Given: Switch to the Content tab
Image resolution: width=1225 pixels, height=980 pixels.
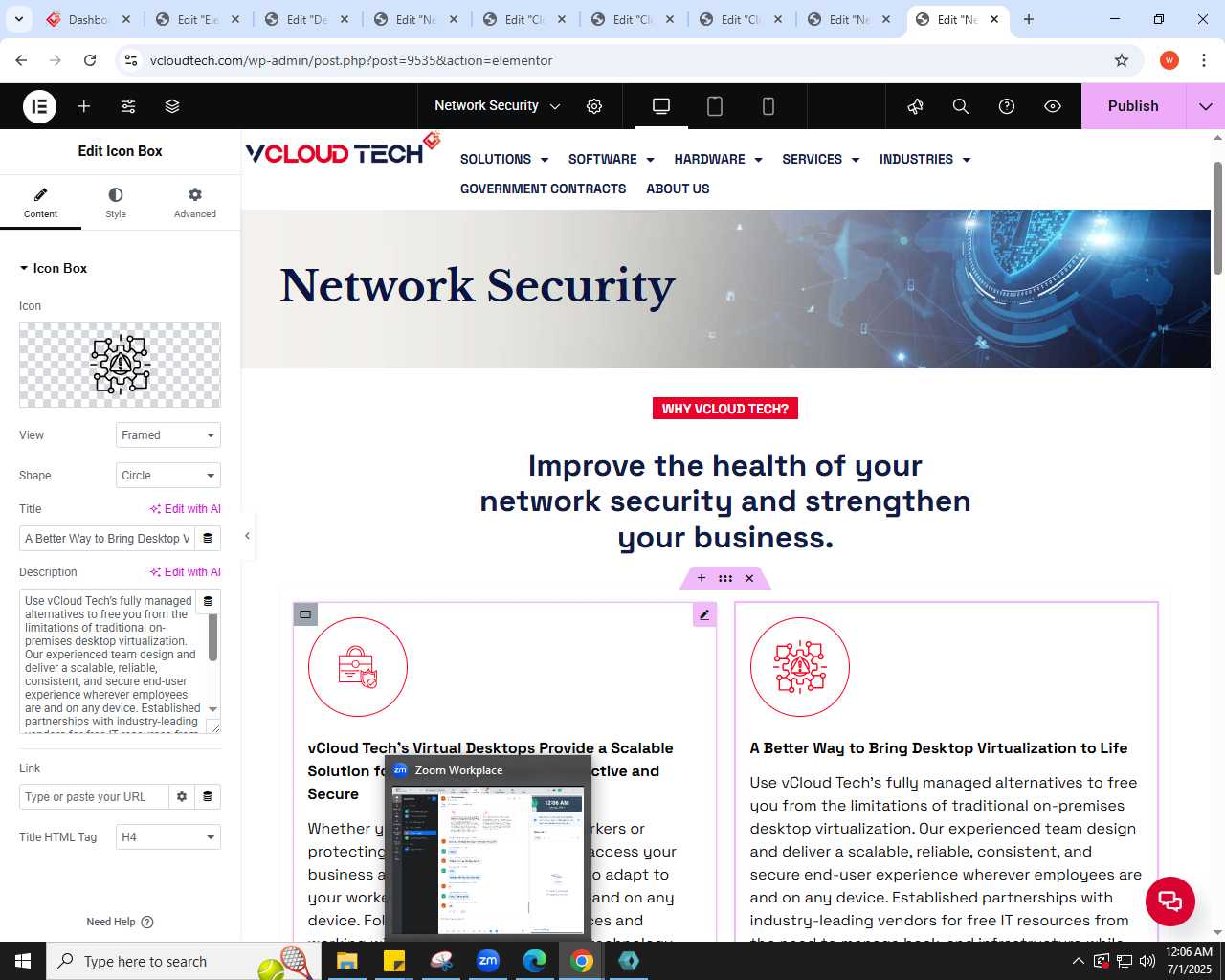Looking at the screenshot, I should click(x=40, y=203).
